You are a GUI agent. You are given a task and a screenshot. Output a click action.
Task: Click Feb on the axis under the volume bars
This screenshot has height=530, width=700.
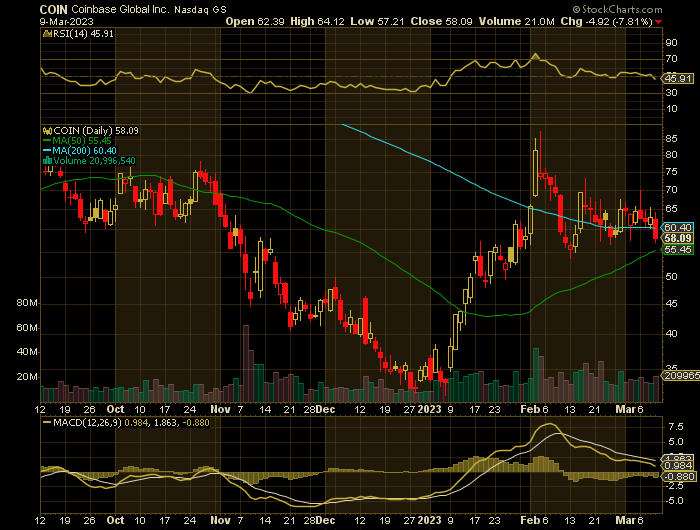[530, 409]
